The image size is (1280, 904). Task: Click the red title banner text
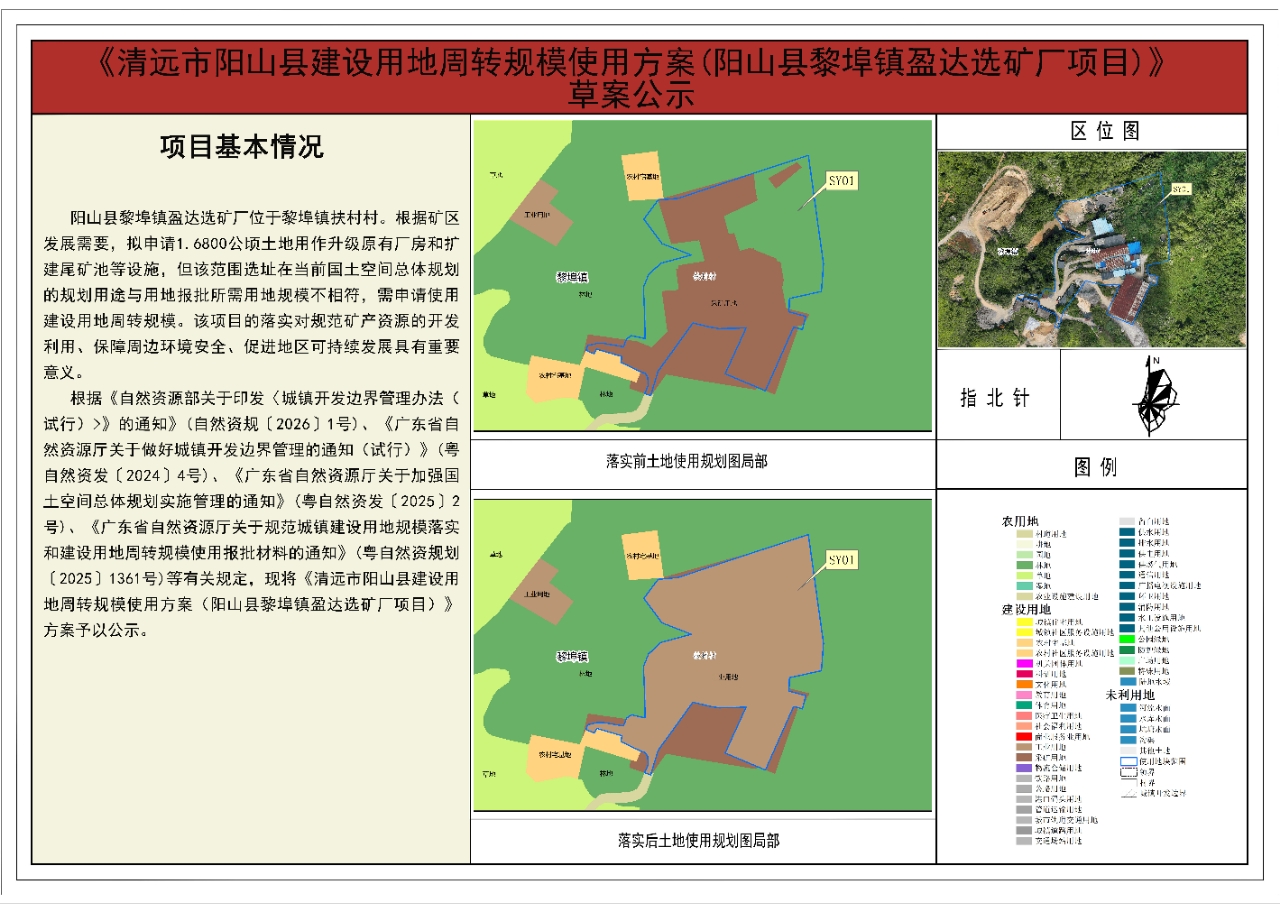(632, 77)
